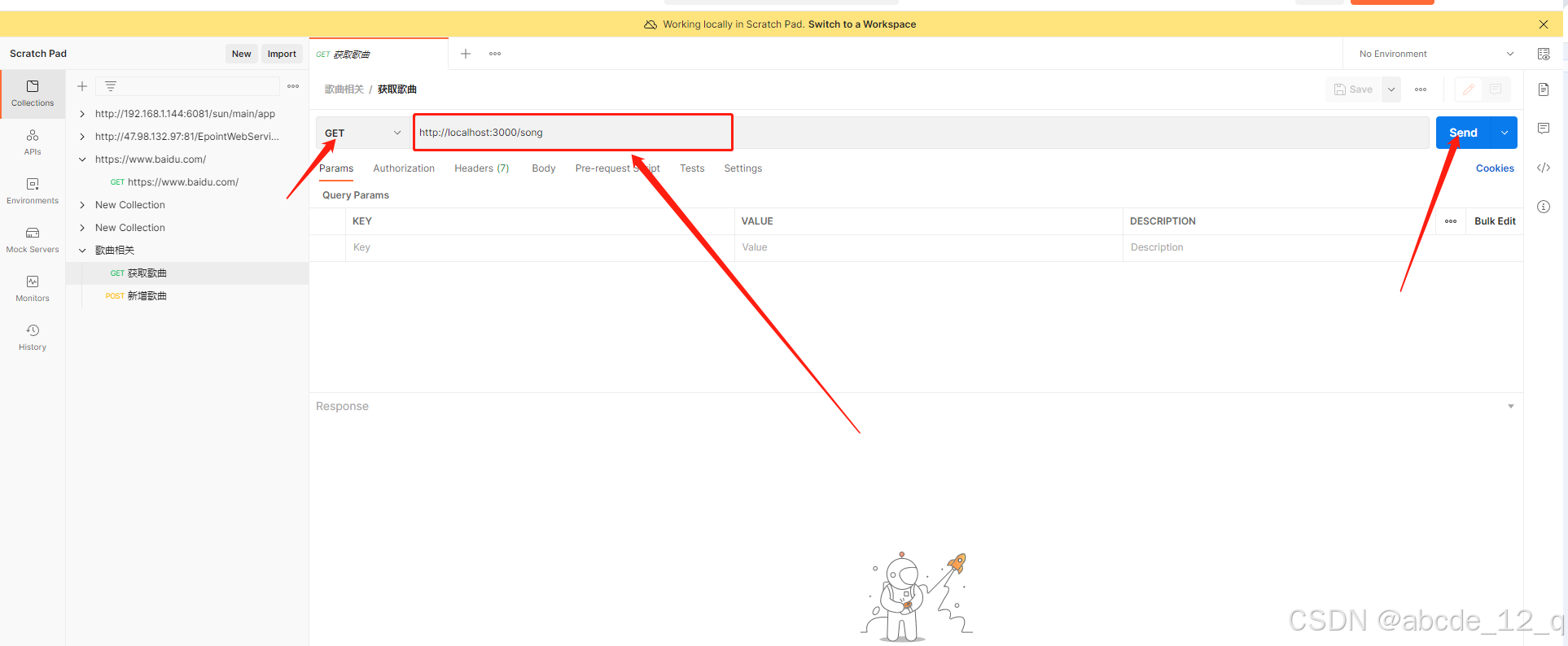Screen dimensions: 1568x646
Task: Switch to the Body tab
Action: pos(544,168)
